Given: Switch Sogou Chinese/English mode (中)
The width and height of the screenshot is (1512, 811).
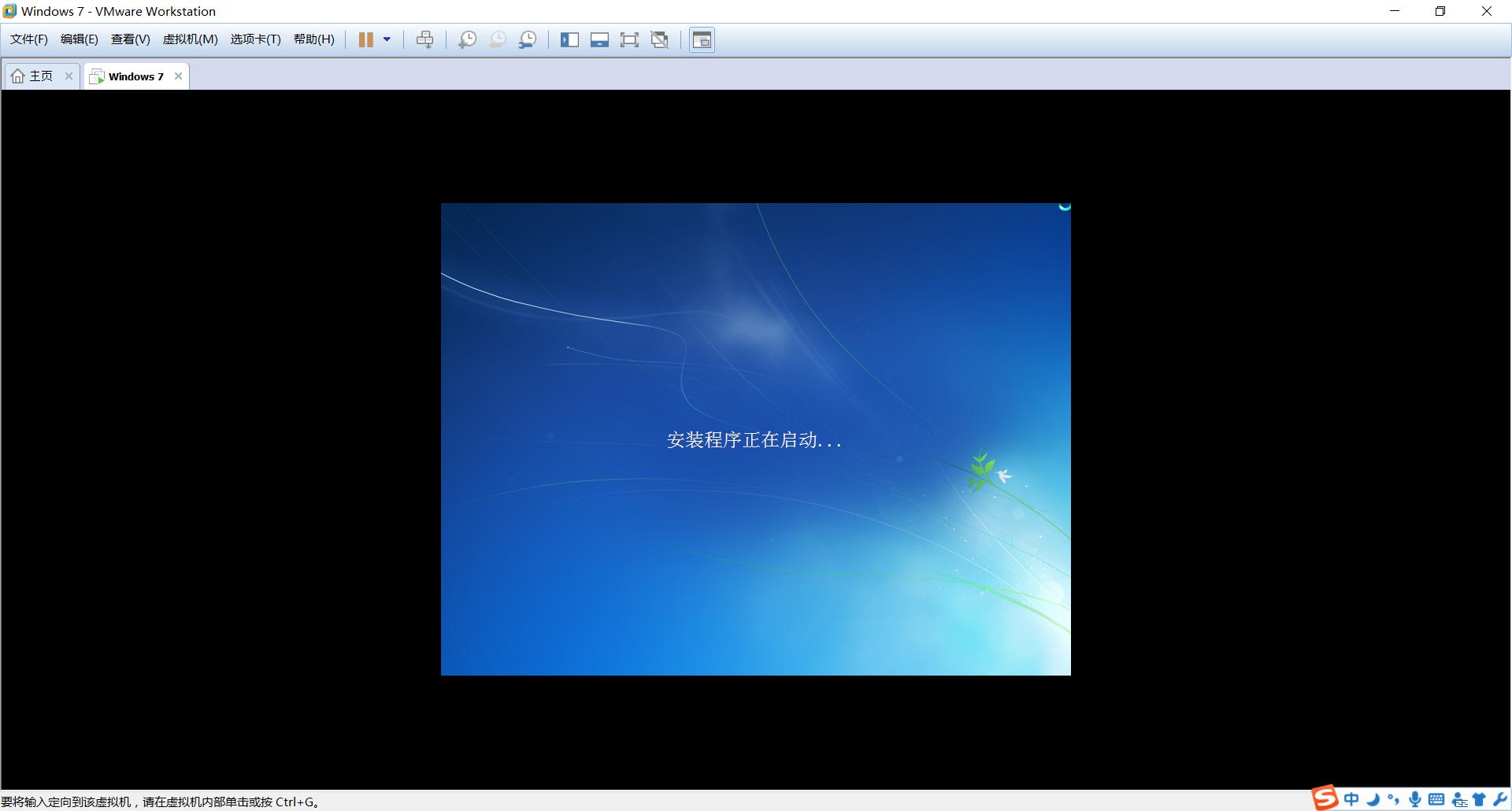Looking at the screenshot, I should [1351, 799].
